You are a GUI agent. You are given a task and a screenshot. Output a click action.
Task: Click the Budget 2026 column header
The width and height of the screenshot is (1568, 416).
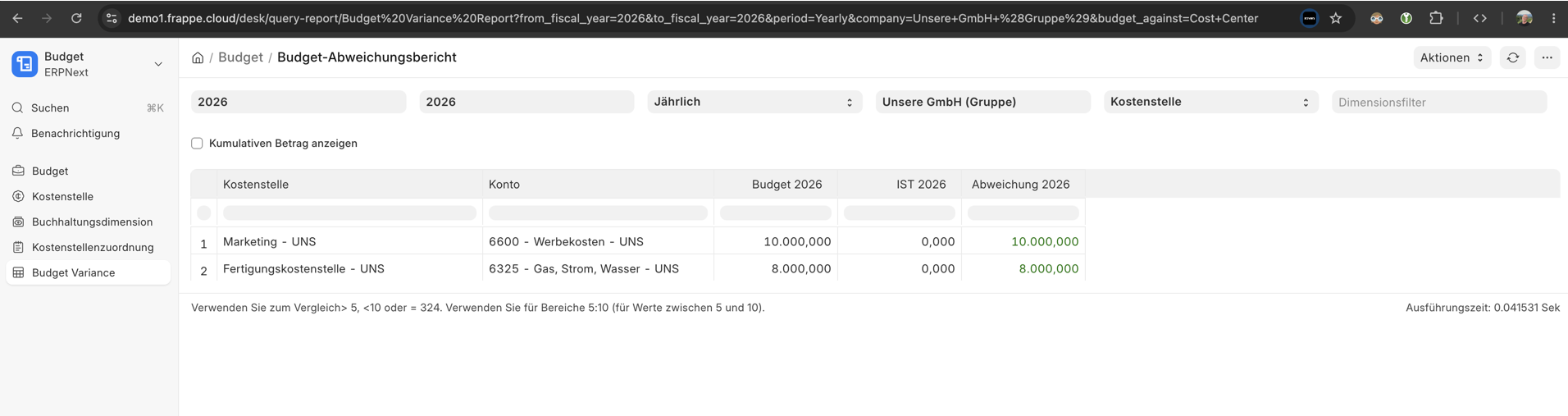pos(776,185)
